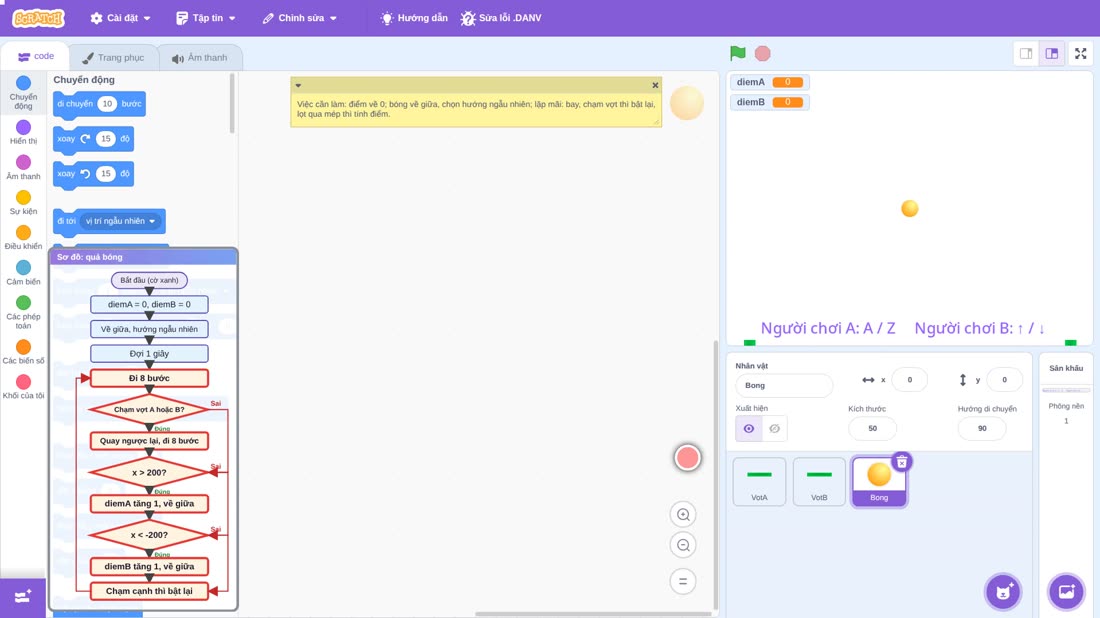Viewport: 1100px width, 618px height.
Task: Zoom out on the code workspace
Action: click(683, 545)
